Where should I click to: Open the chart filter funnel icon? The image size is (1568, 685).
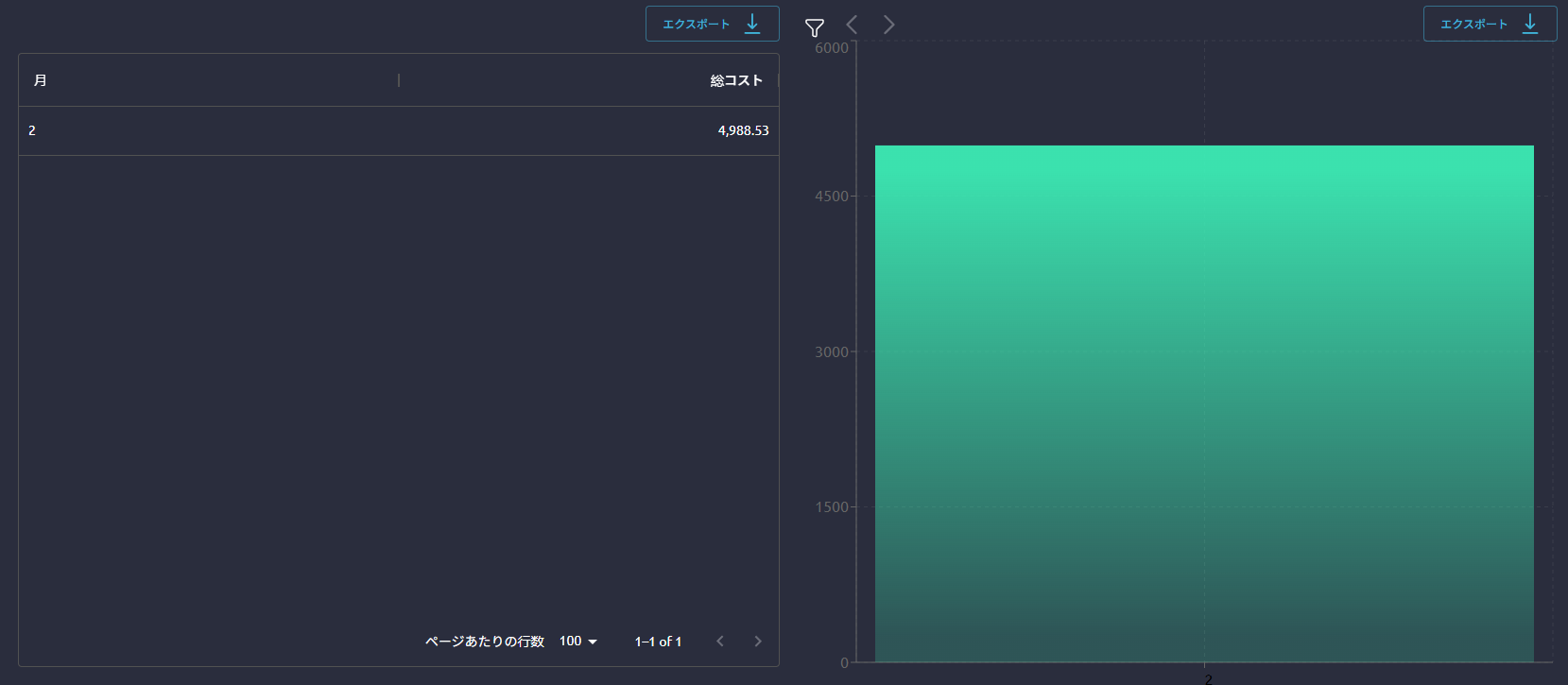(x=814, y=27)
